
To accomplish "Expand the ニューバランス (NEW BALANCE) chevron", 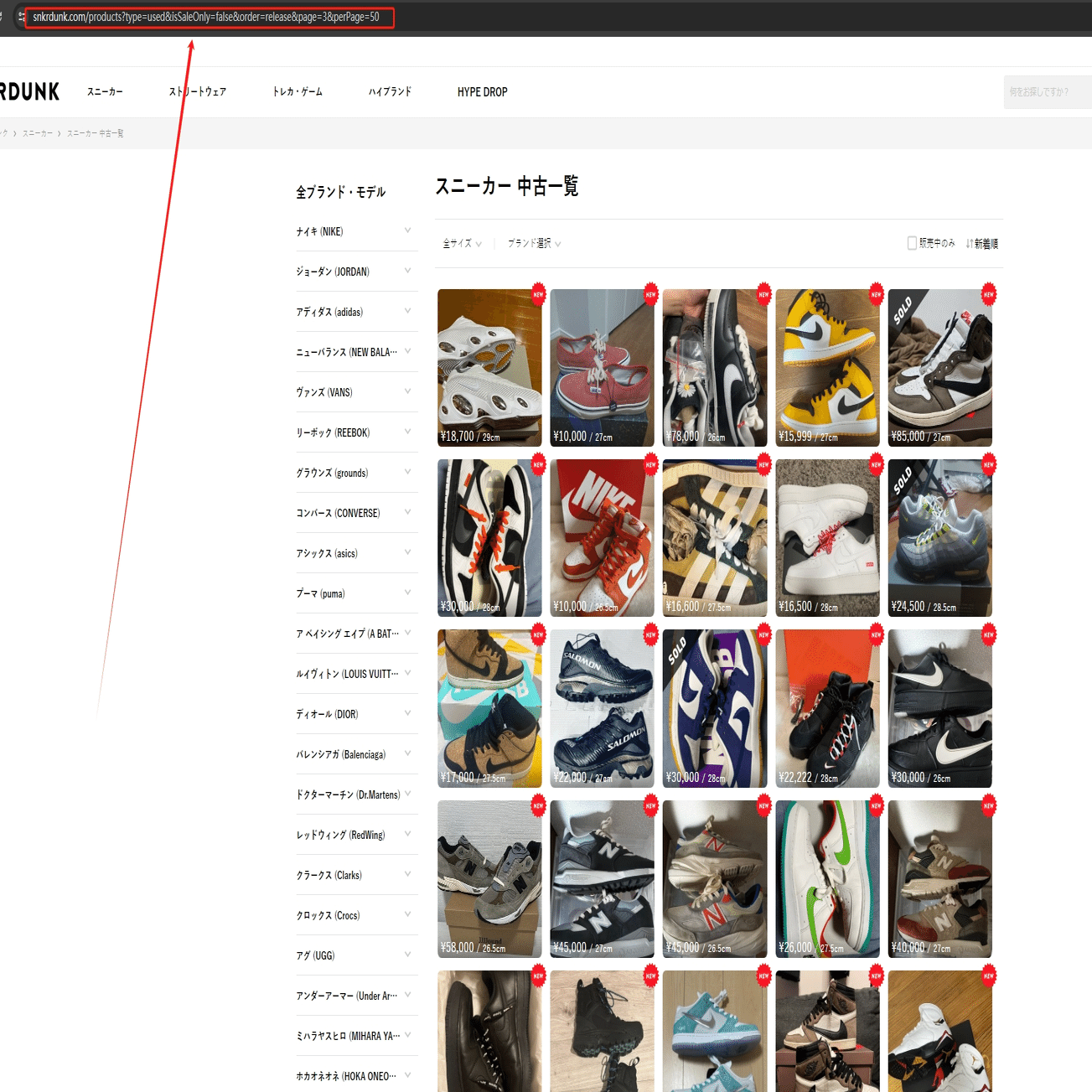I will pos(407,351).
